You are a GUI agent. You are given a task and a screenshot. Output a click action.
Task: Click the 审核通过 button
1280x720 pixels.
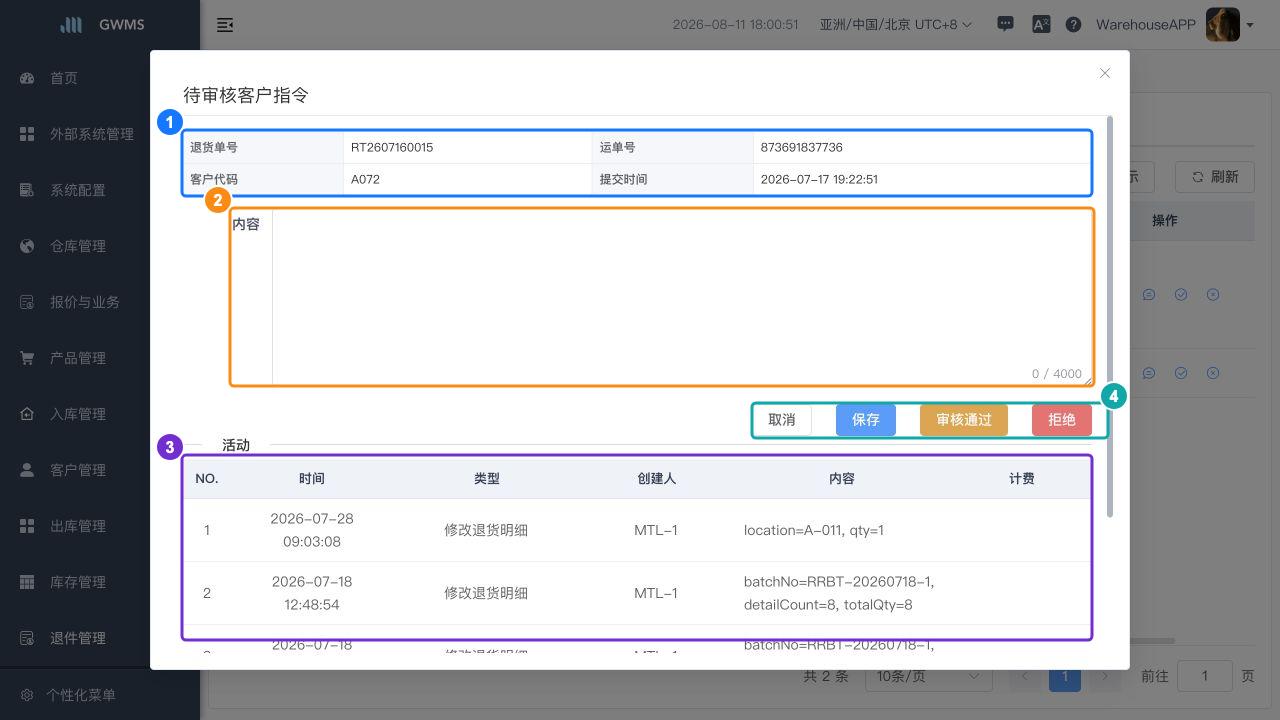(964, 420)
